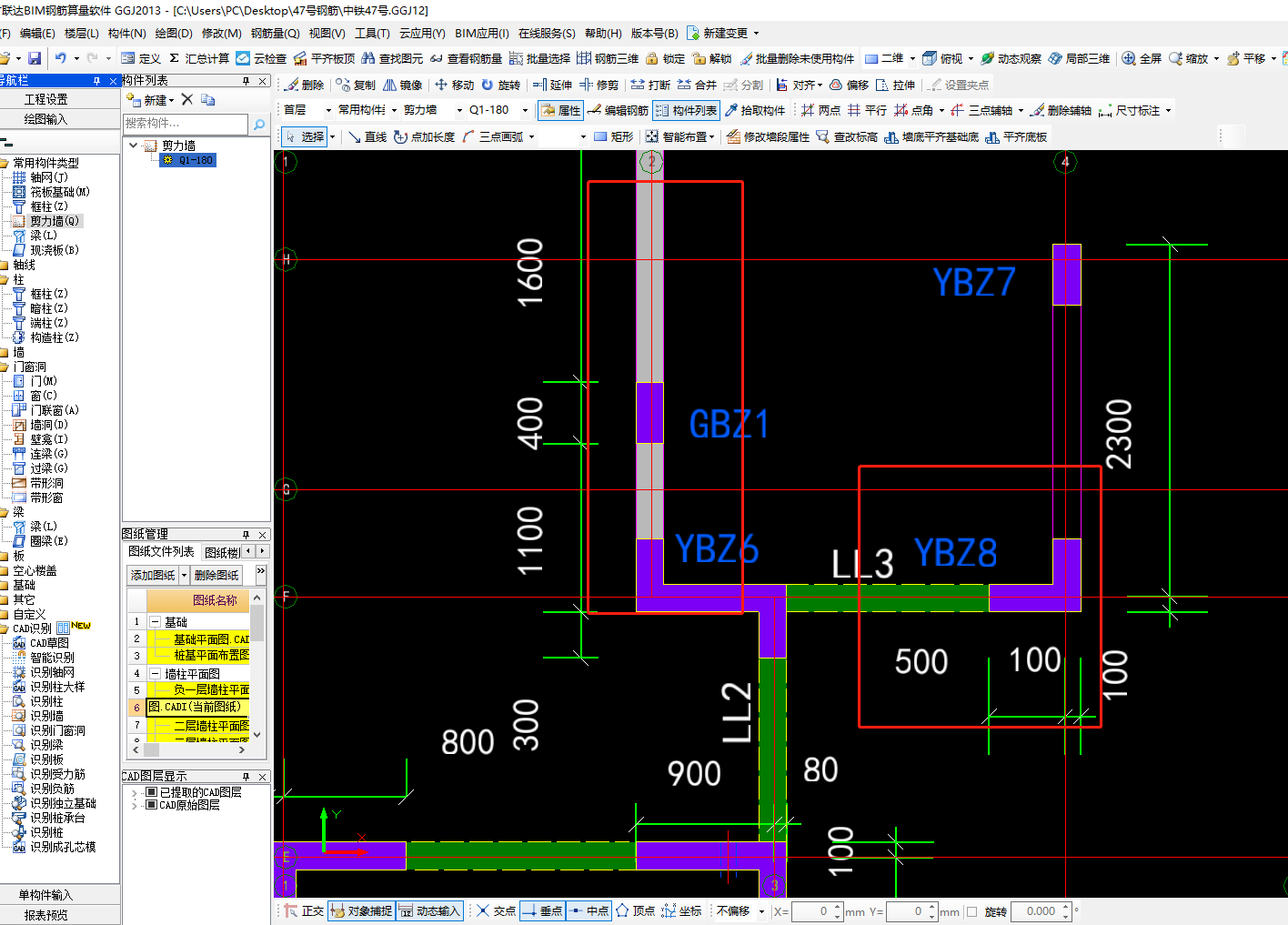
Task: Click 钢筋三维 3D rebar view
Action: [608, 58]
